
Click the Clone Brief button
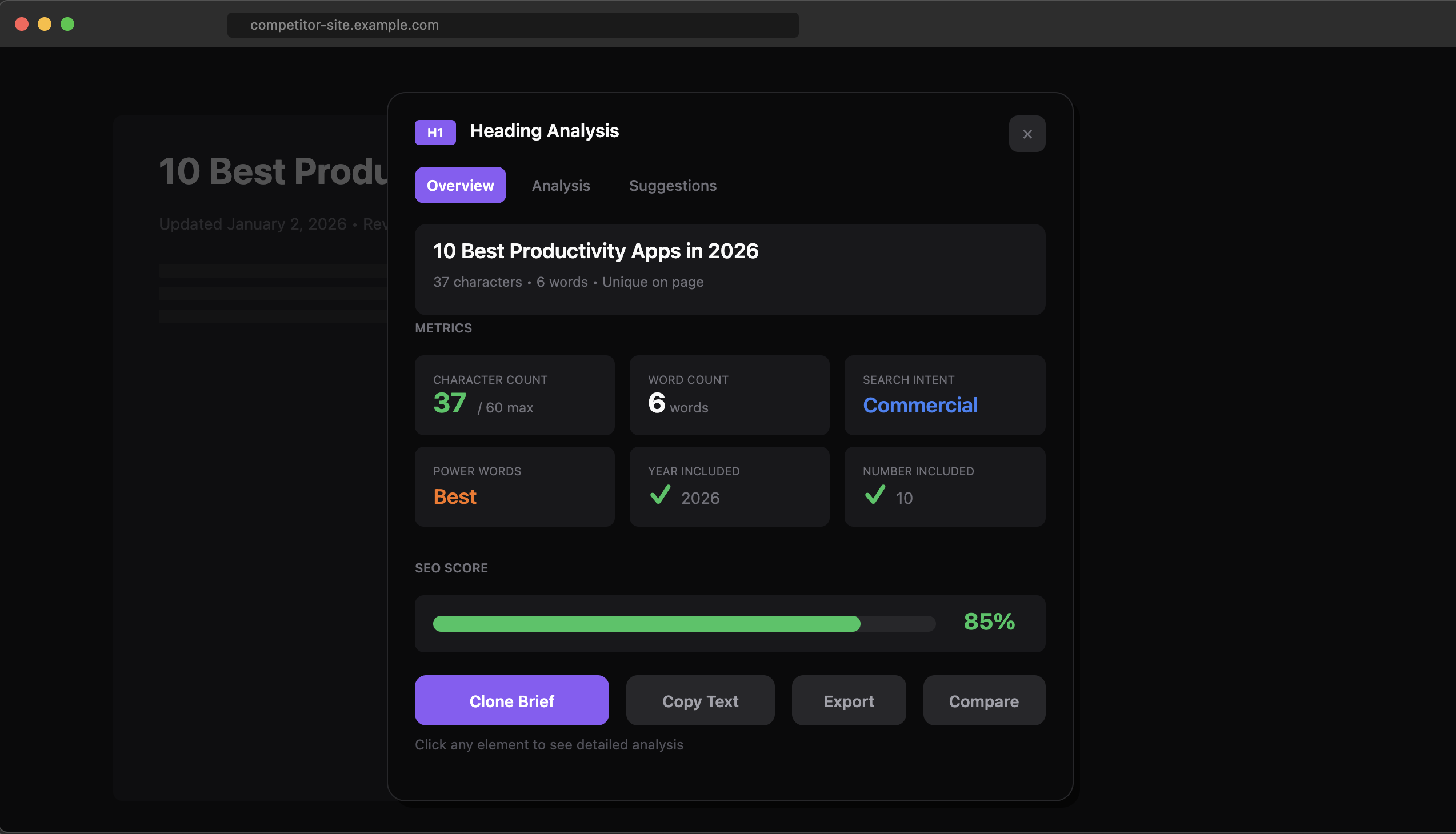tap(511, 700)
